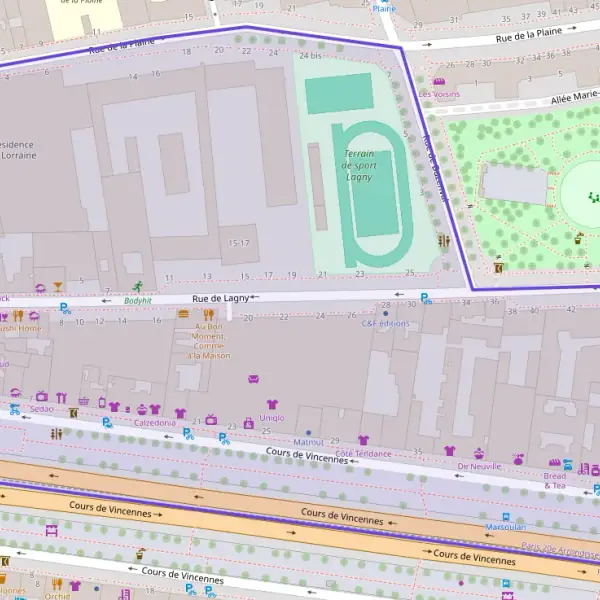Select the Calzedonia clothing shop icon
Viewport: 600px width, 600px height.
coord(154,409)
